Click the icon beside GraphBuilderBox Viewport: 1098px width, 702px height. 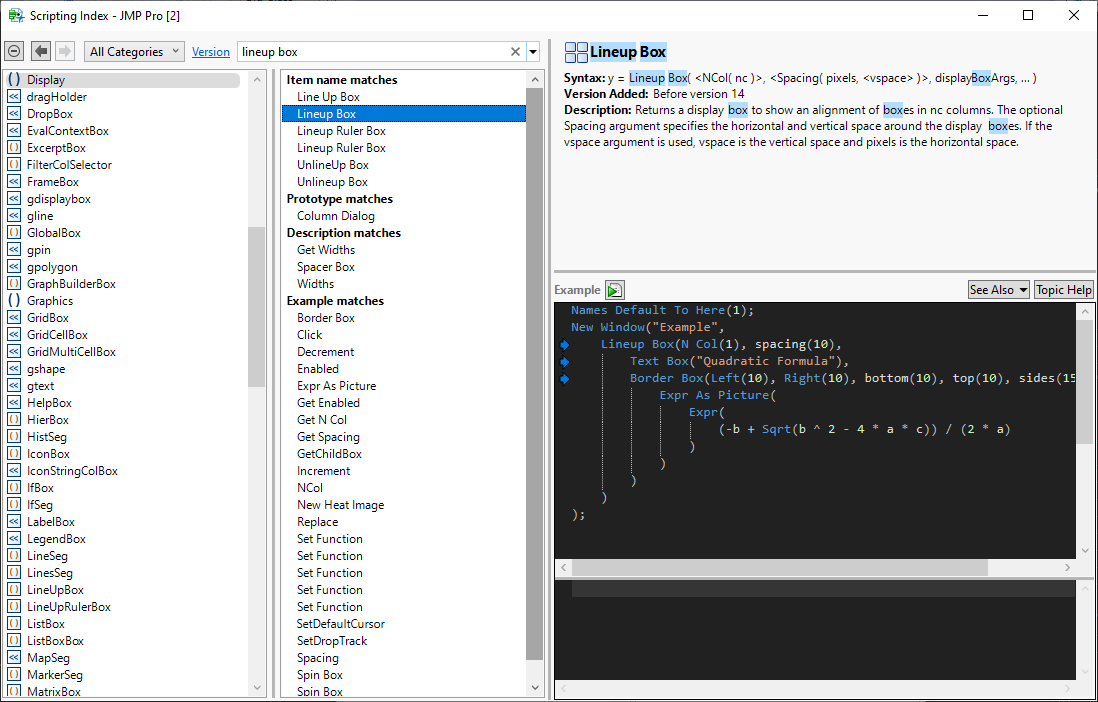(x=14, y=284)
